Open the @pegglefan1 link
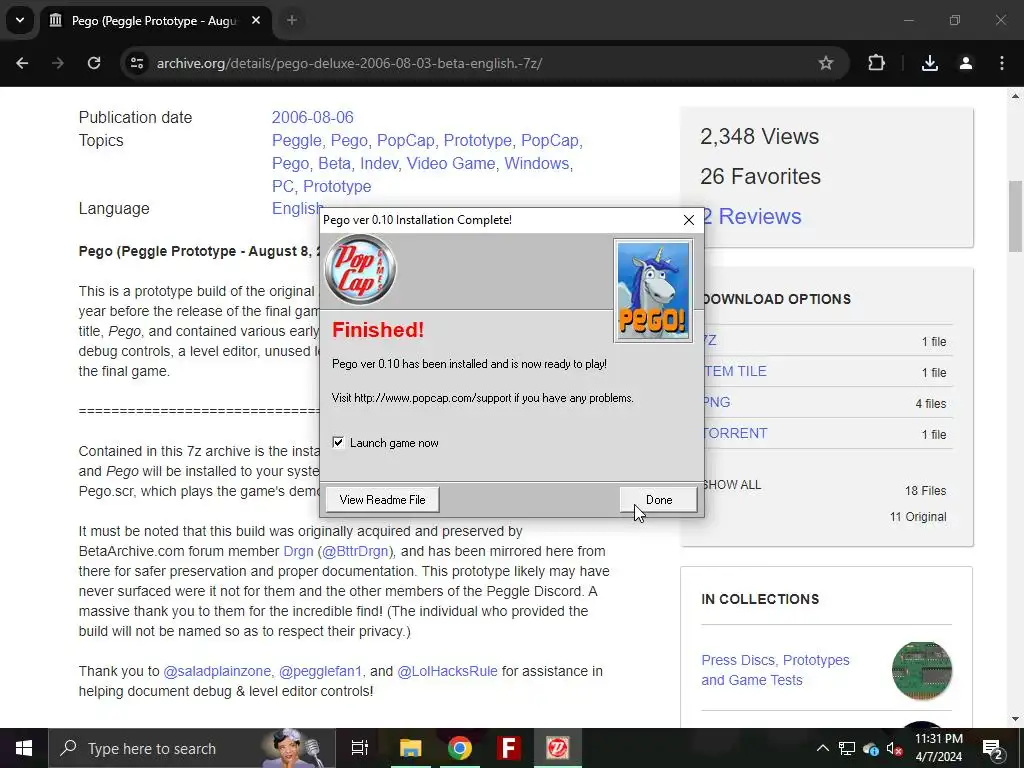This screenshot has width=1024, height=768. [320, 671]
